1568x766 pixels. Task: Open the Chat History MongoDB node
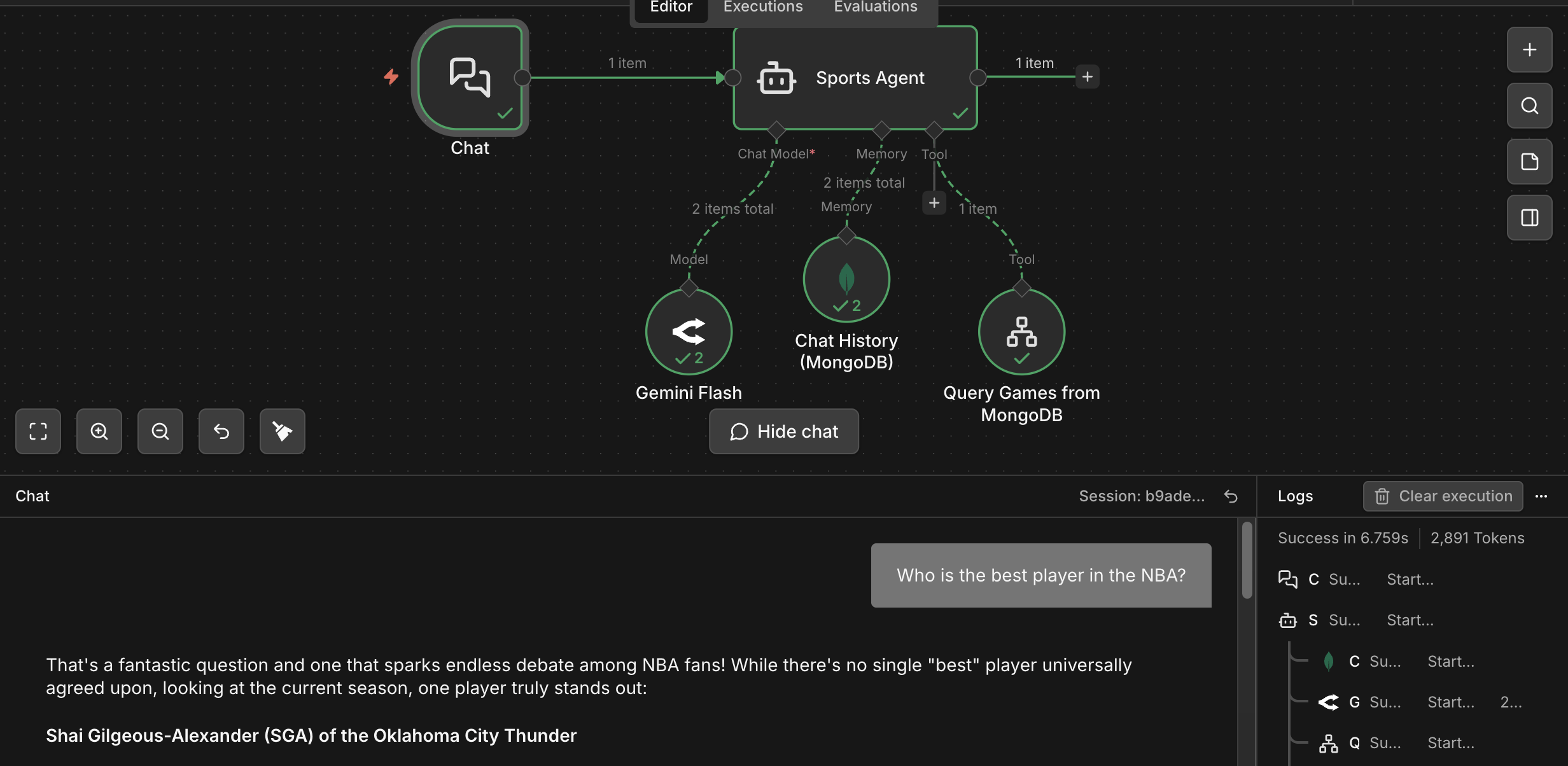tap(846, 279)
